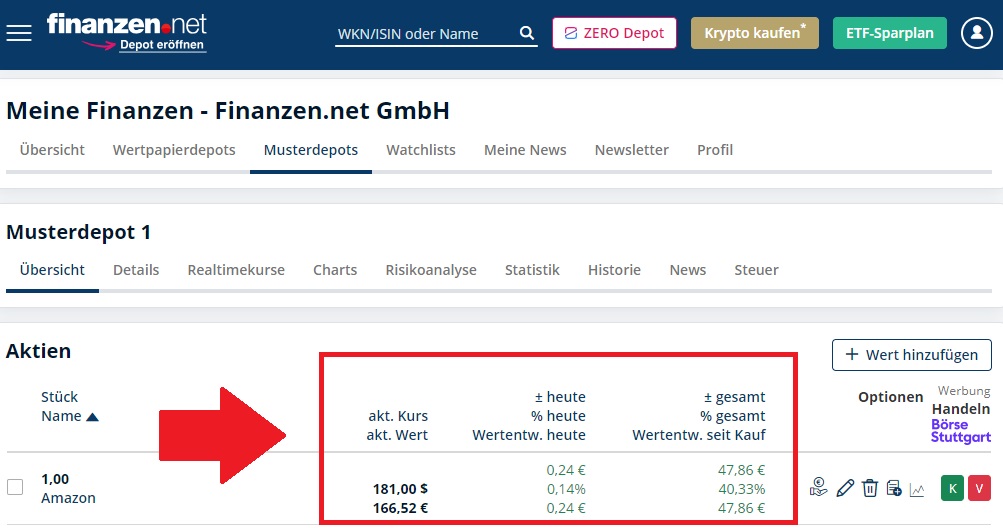Open the Steuer sub-tab
This screenshot has height=528, width=1003.
[757, 270]
